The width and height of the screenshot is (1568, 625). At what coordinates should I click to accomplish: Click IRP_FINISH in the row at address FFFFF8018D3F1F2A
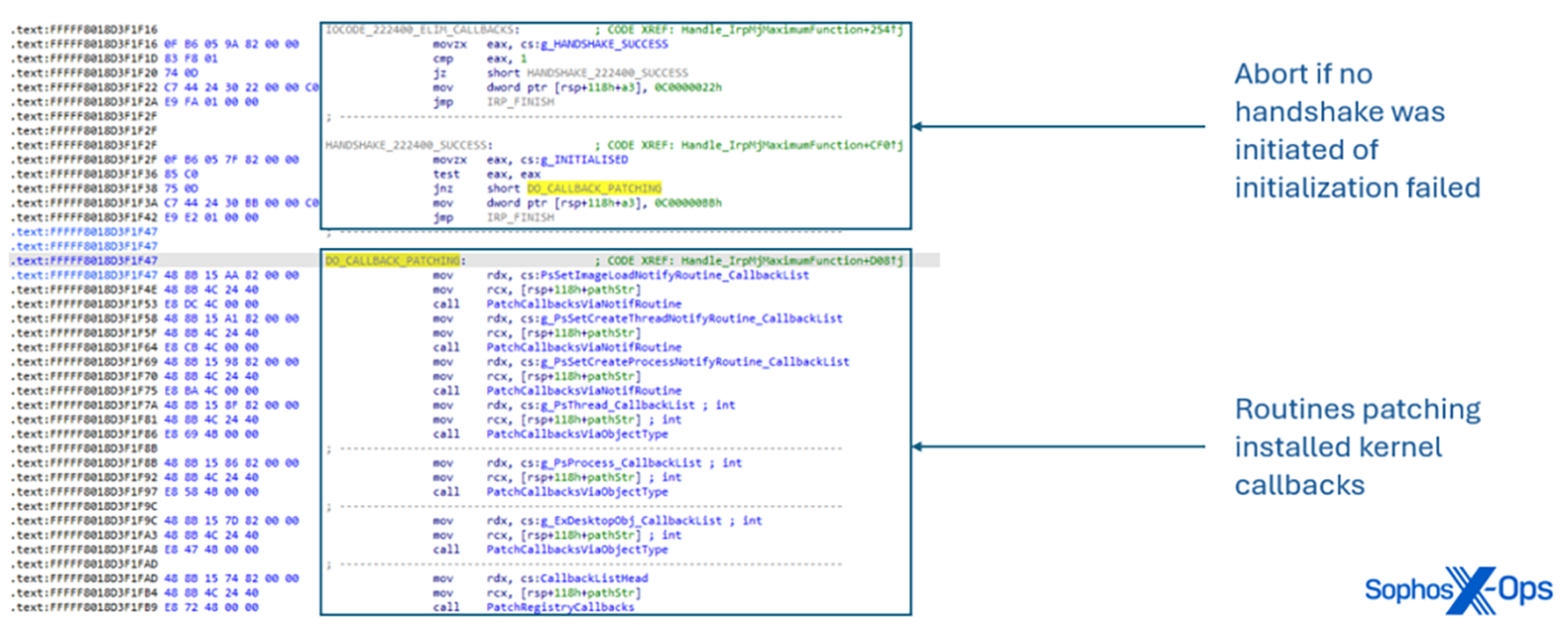pos(520,101)
